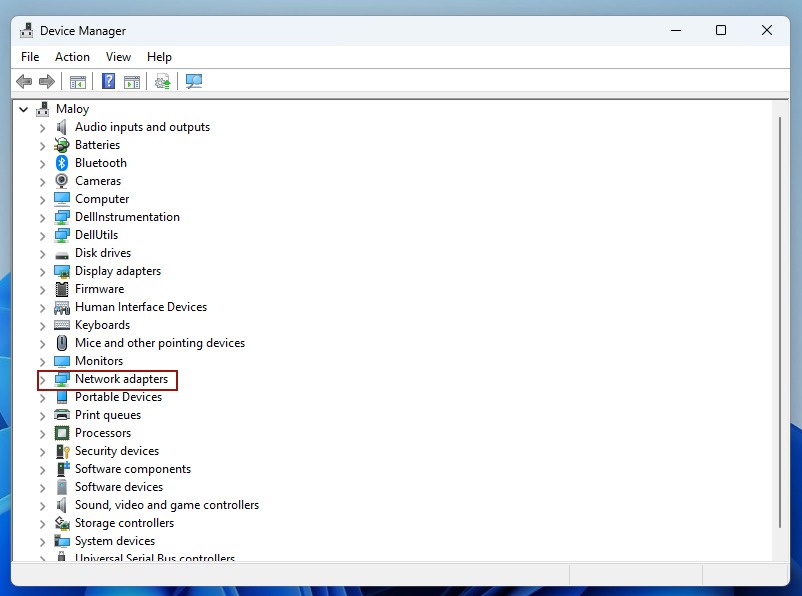Open the View menu
The width and height of the screenshot is (802, 596).
(118, 57)
